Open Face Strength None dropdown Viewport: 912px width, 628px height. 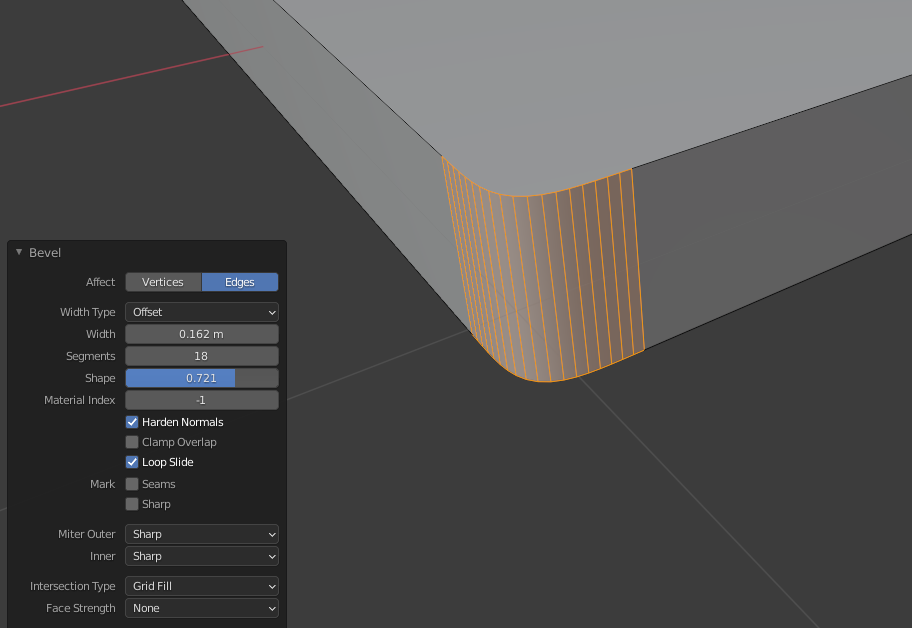point(202,608)
